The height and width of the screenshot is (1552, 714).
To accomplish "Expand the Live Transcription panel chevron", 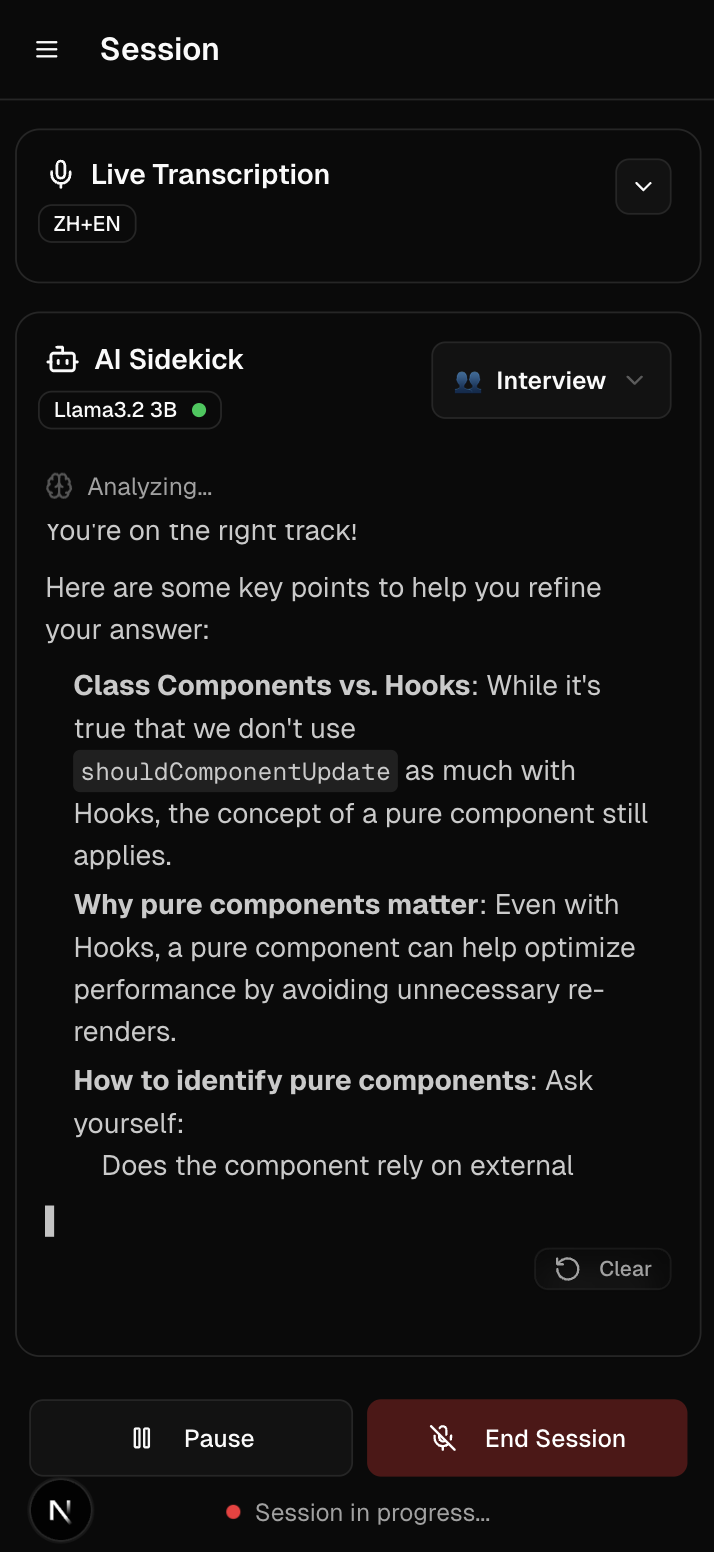I will (x=643, y=187).
